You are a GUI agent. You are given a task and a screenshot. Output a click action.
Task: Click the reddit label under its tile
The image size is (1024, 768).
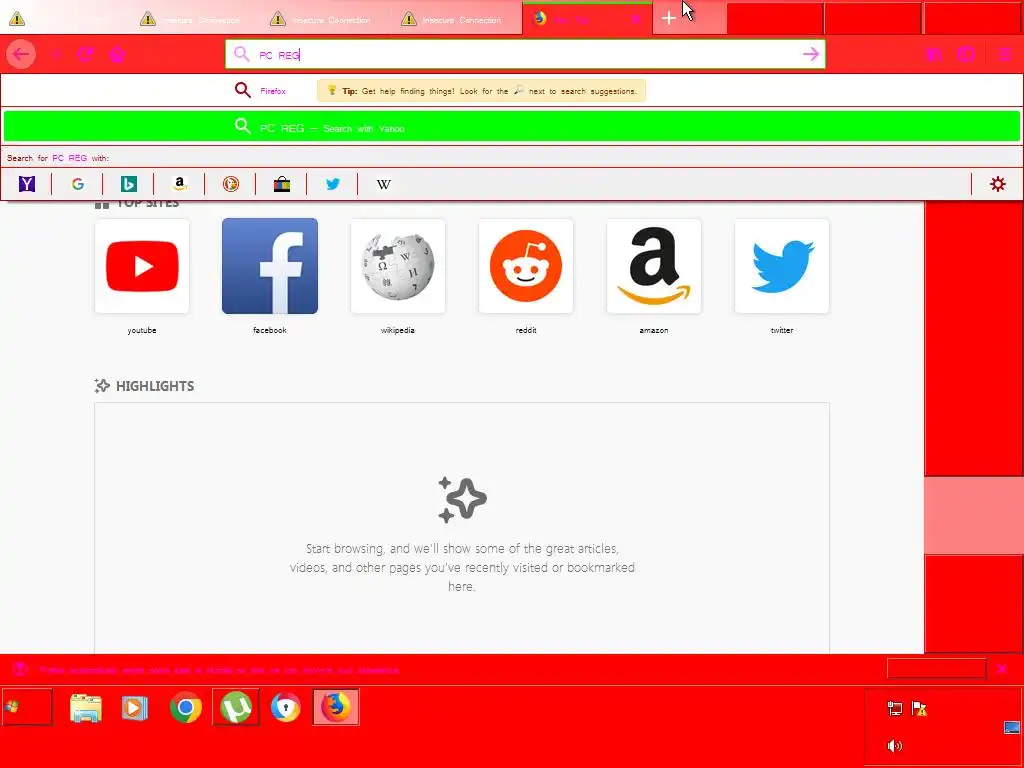pyautogui.click(x=526, y=330)
